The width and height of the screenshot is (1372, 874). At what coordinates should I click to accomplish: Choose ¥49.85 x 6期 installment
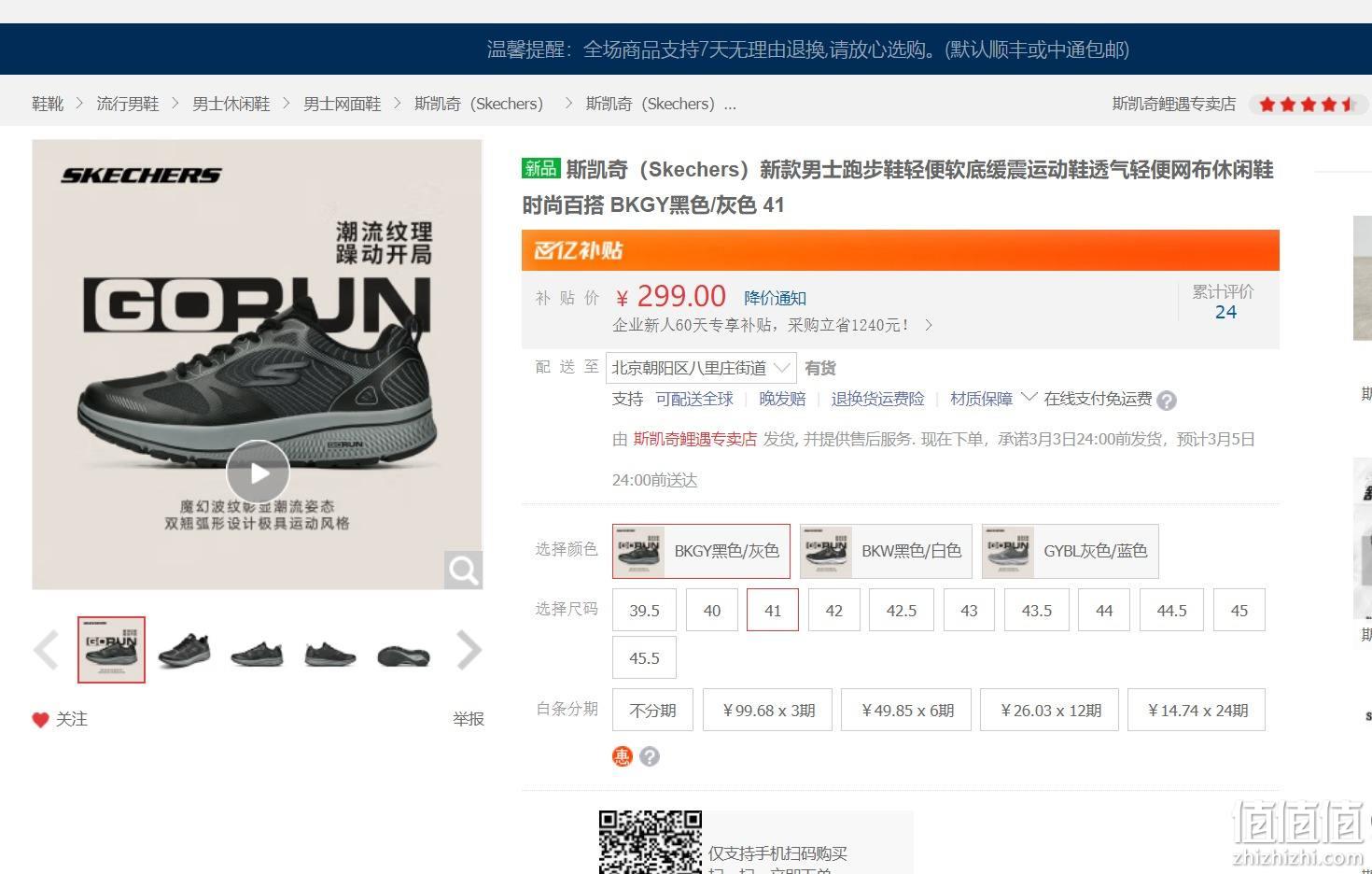(907, 710)
